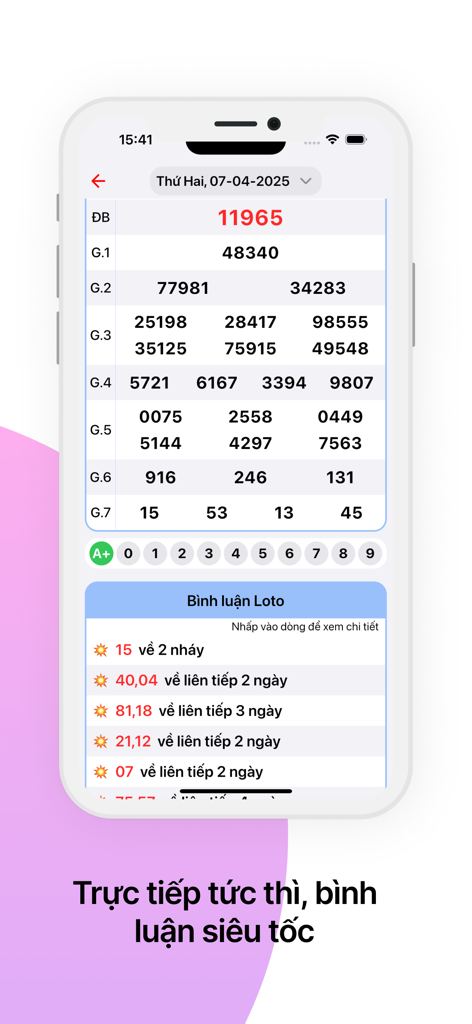
Task: Open the row '40,04 về liên tiếp 2 ngày'
Action: 236,680
